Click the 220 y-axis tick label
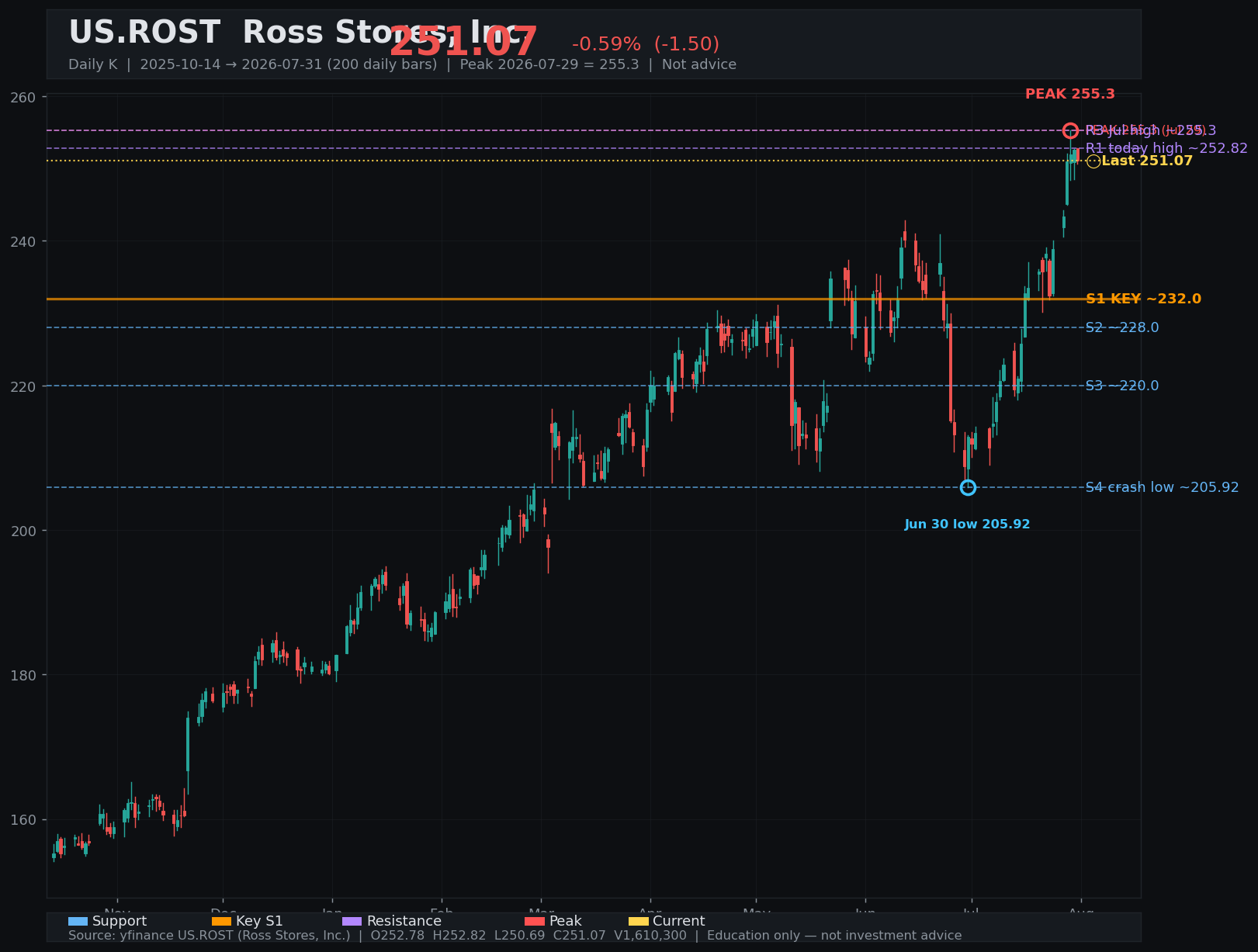The image size is (1258, 952). 23,386
